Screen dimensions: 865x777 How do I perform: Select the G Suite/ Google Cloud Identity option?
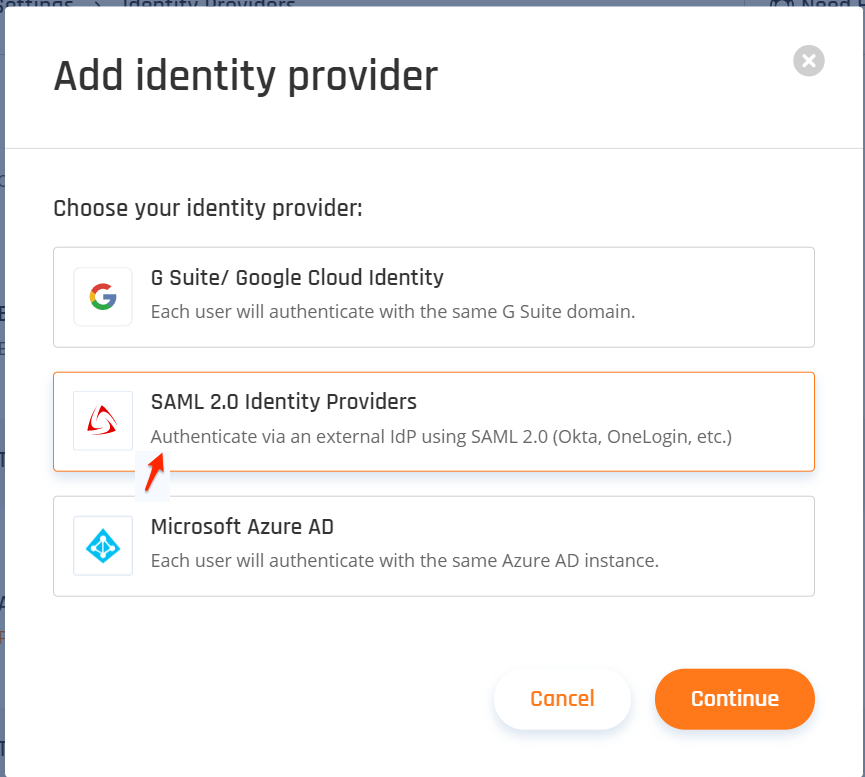pyautogui.click(x=433, y=296)
